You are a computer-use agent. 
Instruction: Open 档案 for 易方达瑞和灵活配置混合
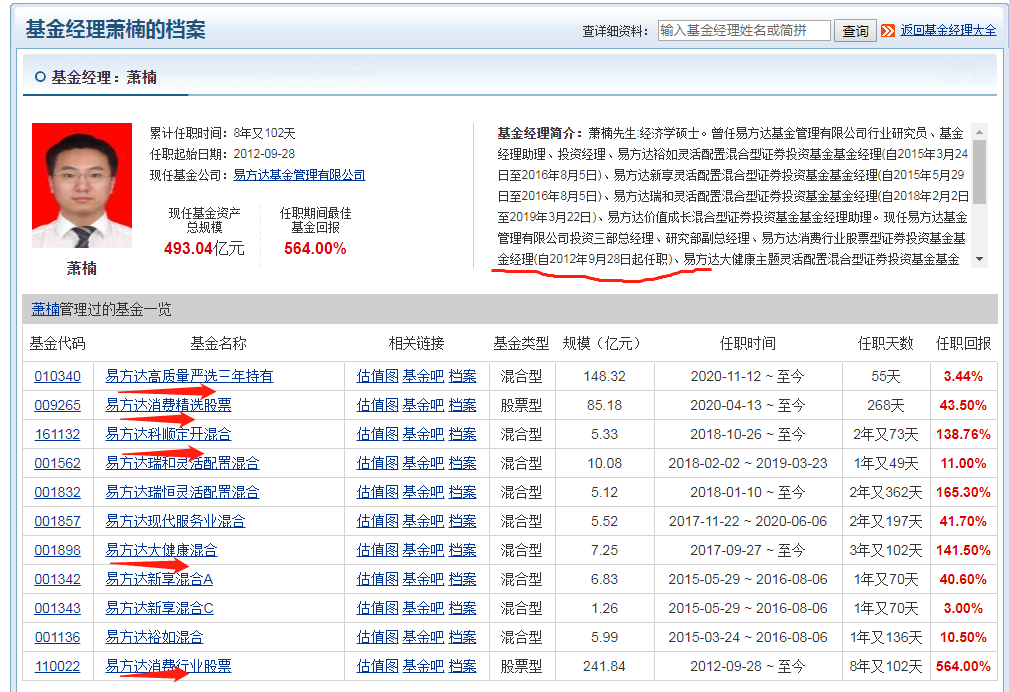click(460, 463)
